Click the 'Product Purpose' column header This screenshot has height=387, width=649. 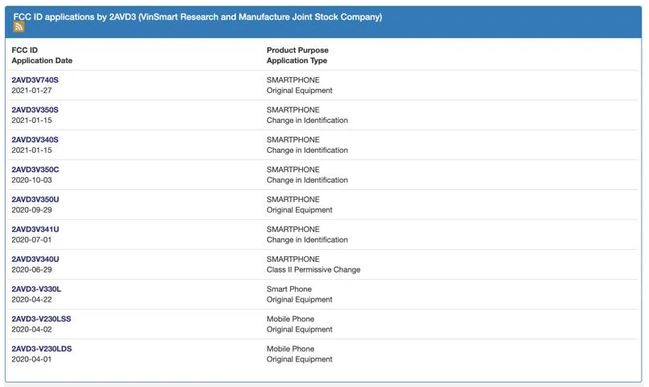coord(298,50)
